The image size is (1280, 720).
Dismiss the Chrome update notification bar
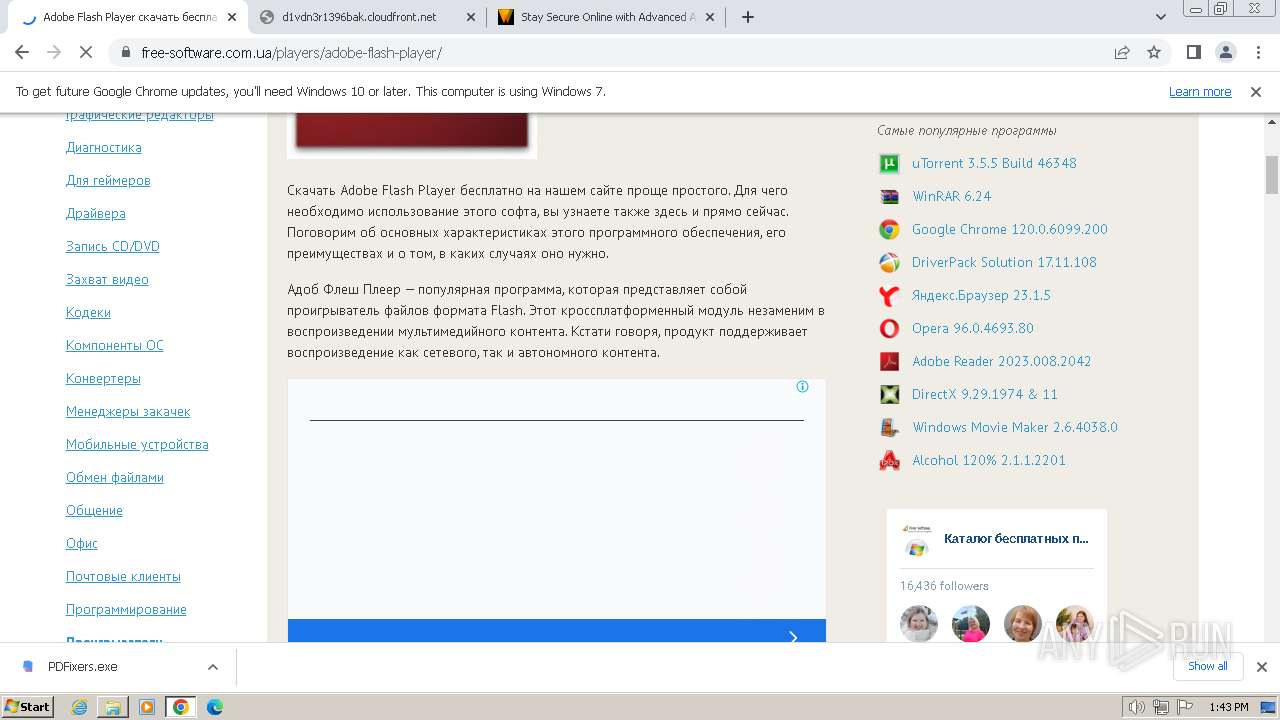tap(1256, 92)
